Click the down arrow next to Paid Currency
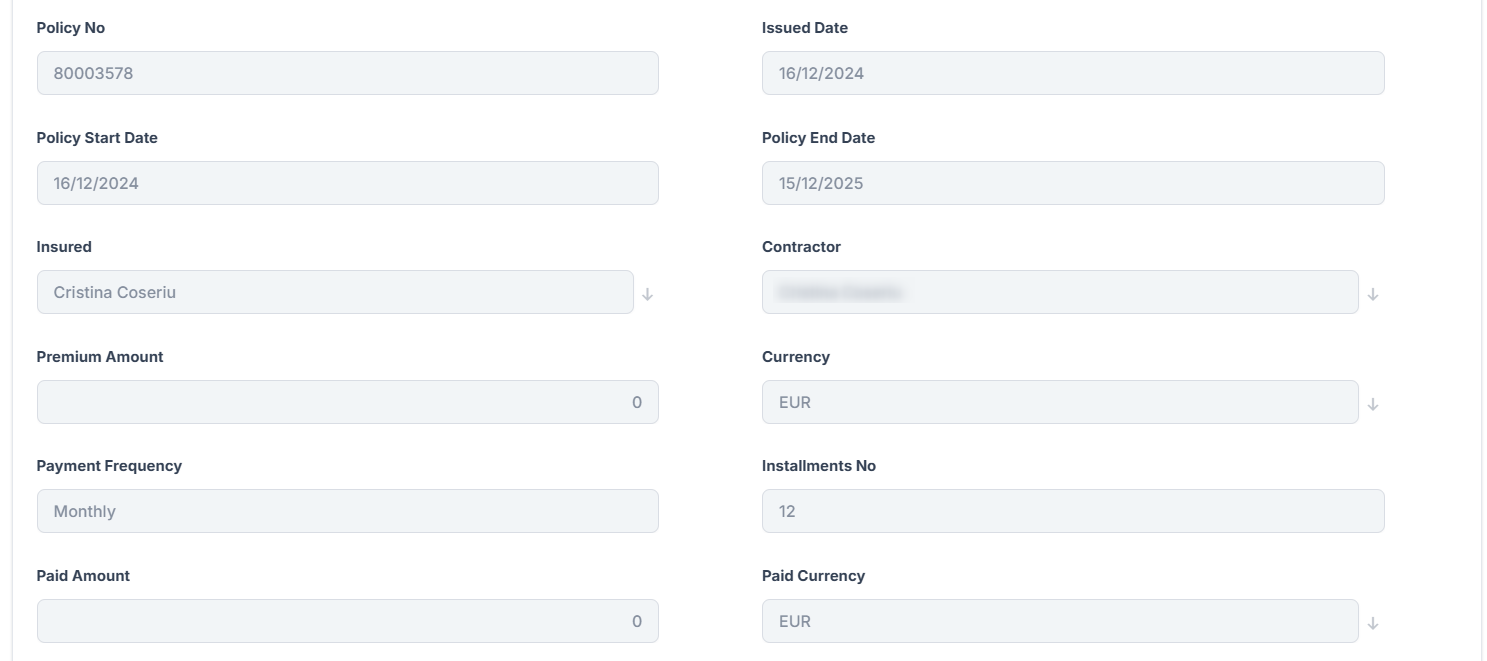This screenshot has height=661, width=1487. tap(1373, 623)
